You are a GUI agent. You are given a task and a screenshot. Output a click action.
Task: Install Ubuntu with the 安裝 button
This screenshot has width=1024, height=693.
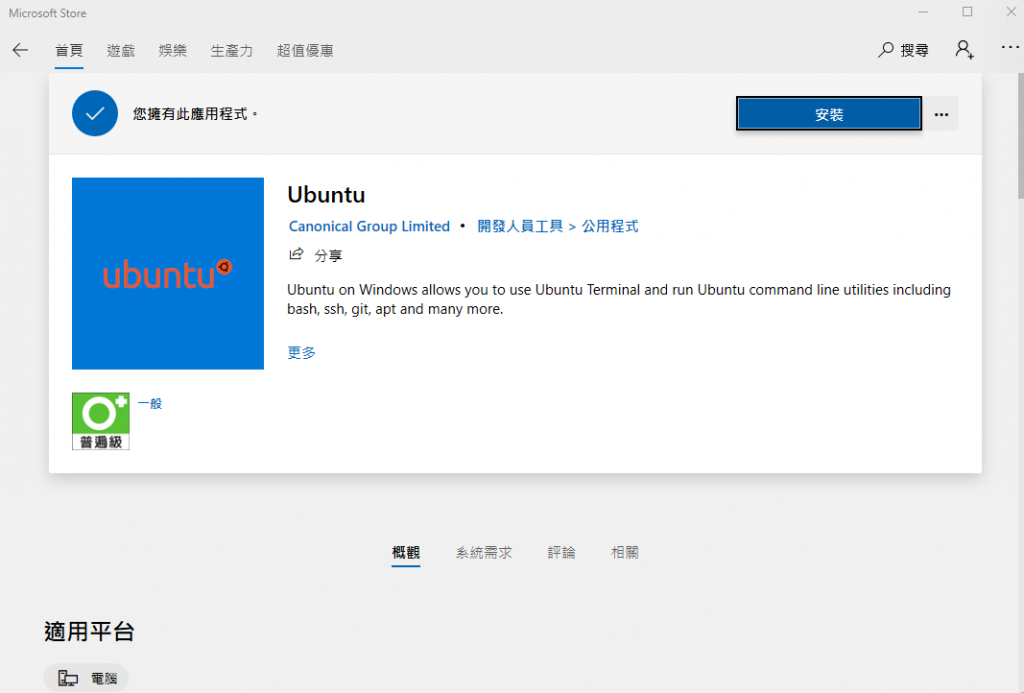click(829, 114)
